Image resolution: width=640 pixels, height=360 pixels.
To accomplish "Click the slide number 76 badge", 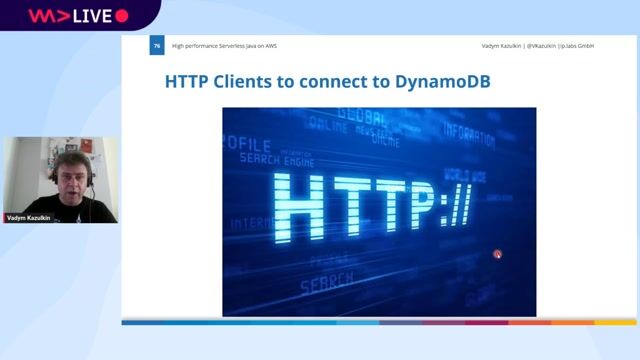I will 157,45.
